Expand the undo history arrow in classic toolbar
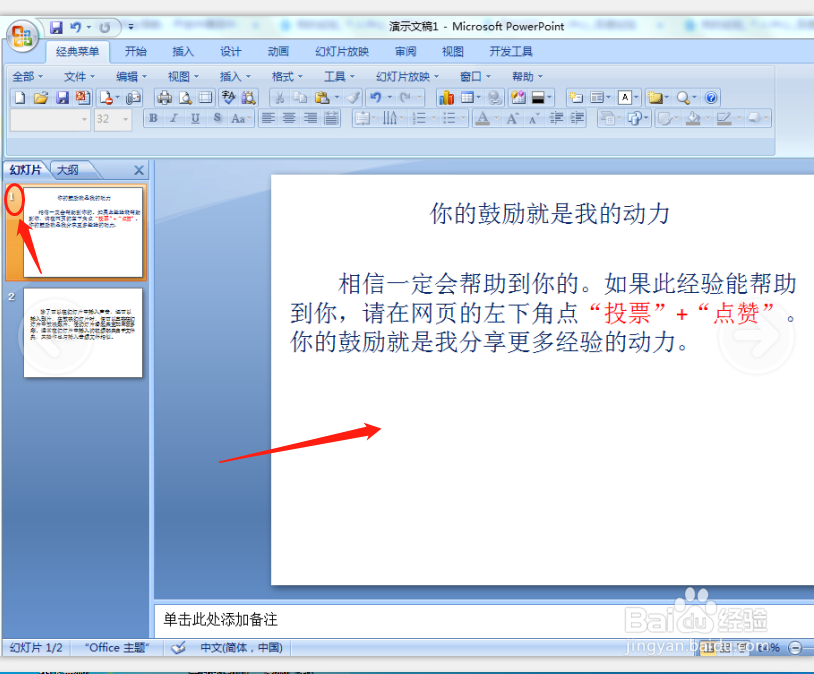814x674 pixels. pyautogui.click(x=389, y=98)
